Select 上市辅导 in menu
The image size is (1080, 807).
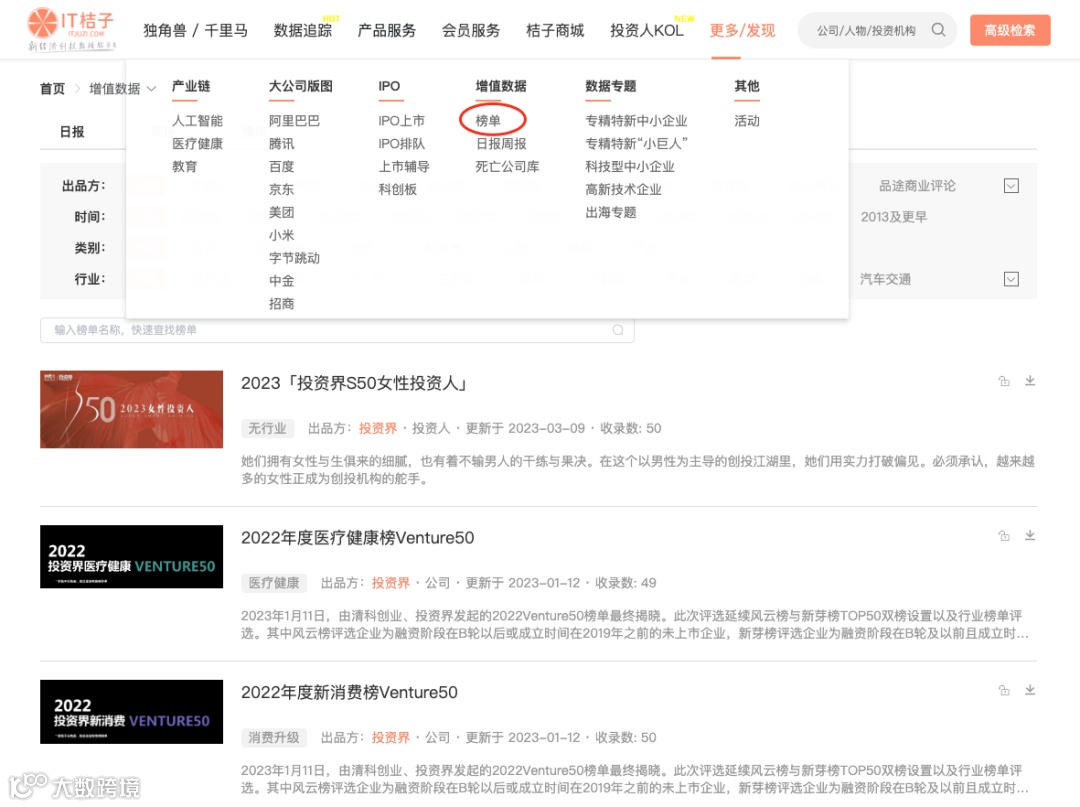404,166
